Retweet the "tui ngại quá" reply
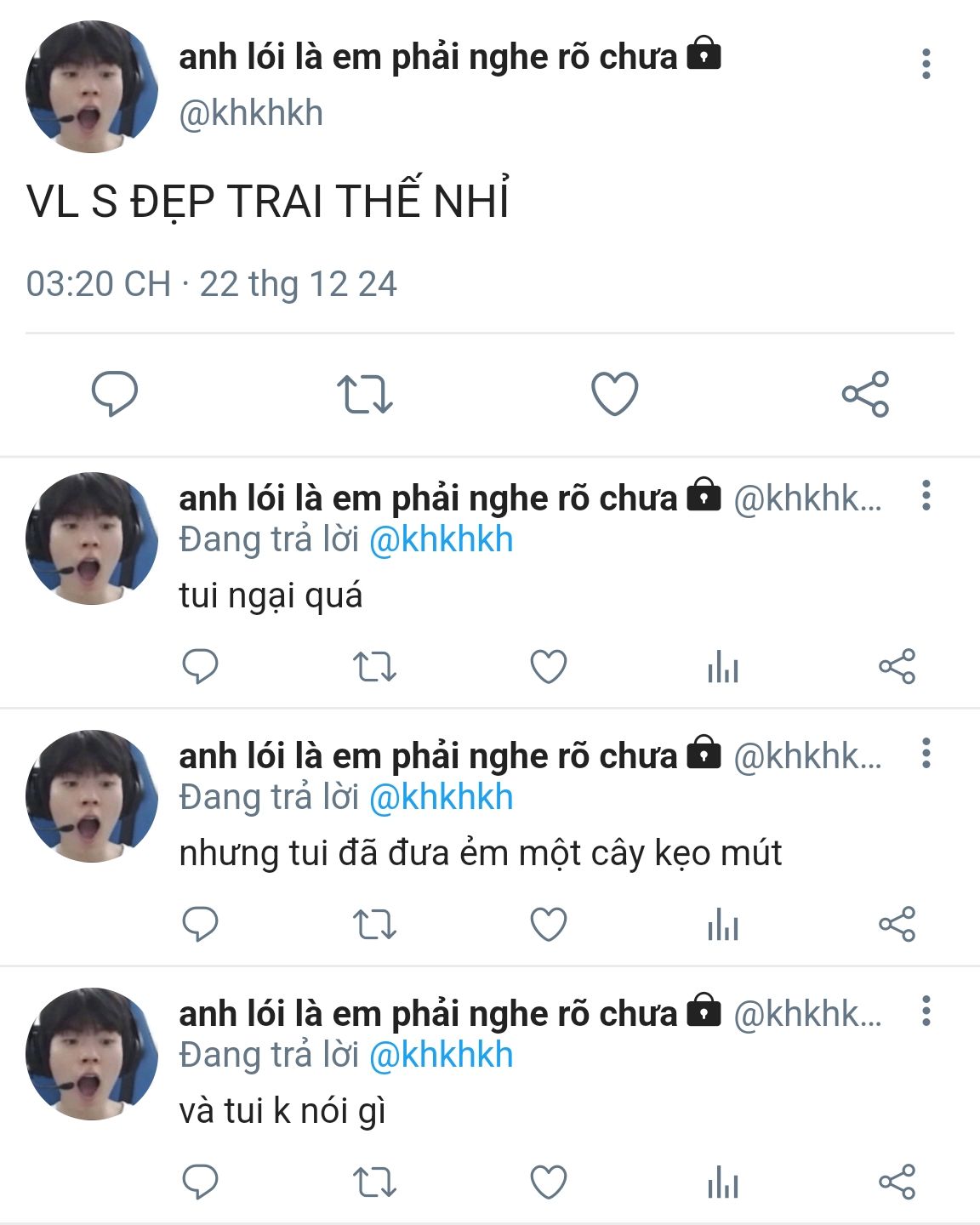 374,666
